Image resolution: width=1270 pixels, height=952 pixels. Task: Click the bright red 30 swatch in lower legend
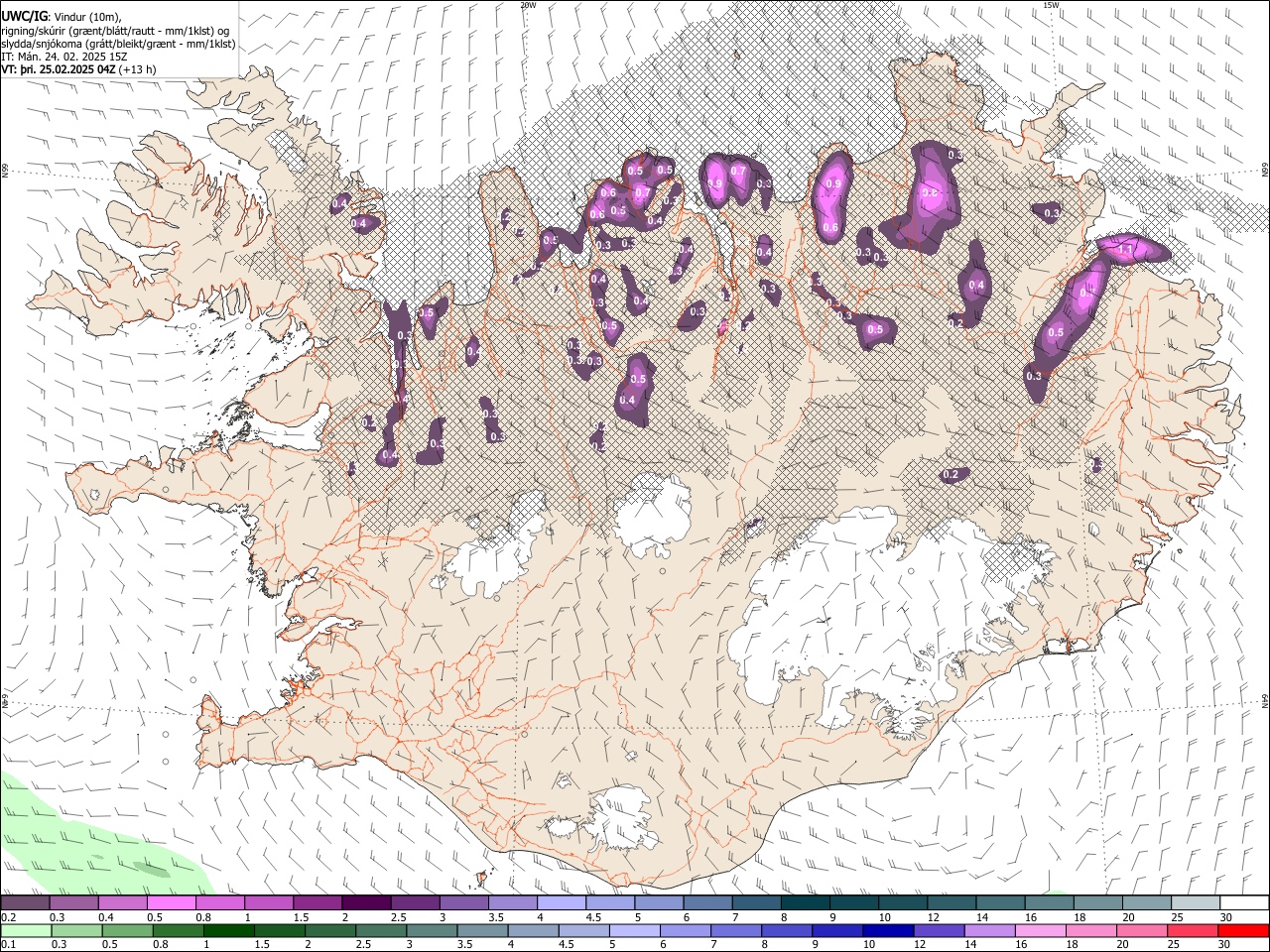coord(1242,931)
